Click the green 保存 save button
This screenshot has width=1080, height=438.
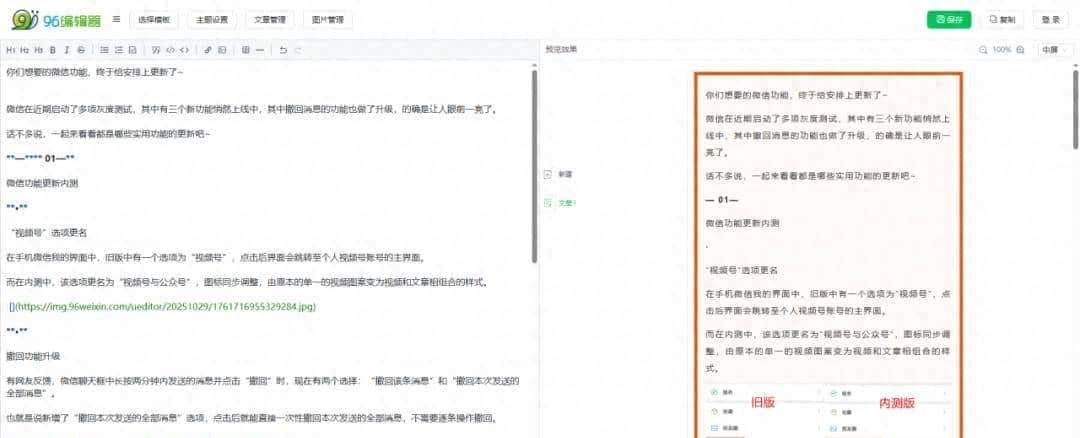(x=948, y=20)
